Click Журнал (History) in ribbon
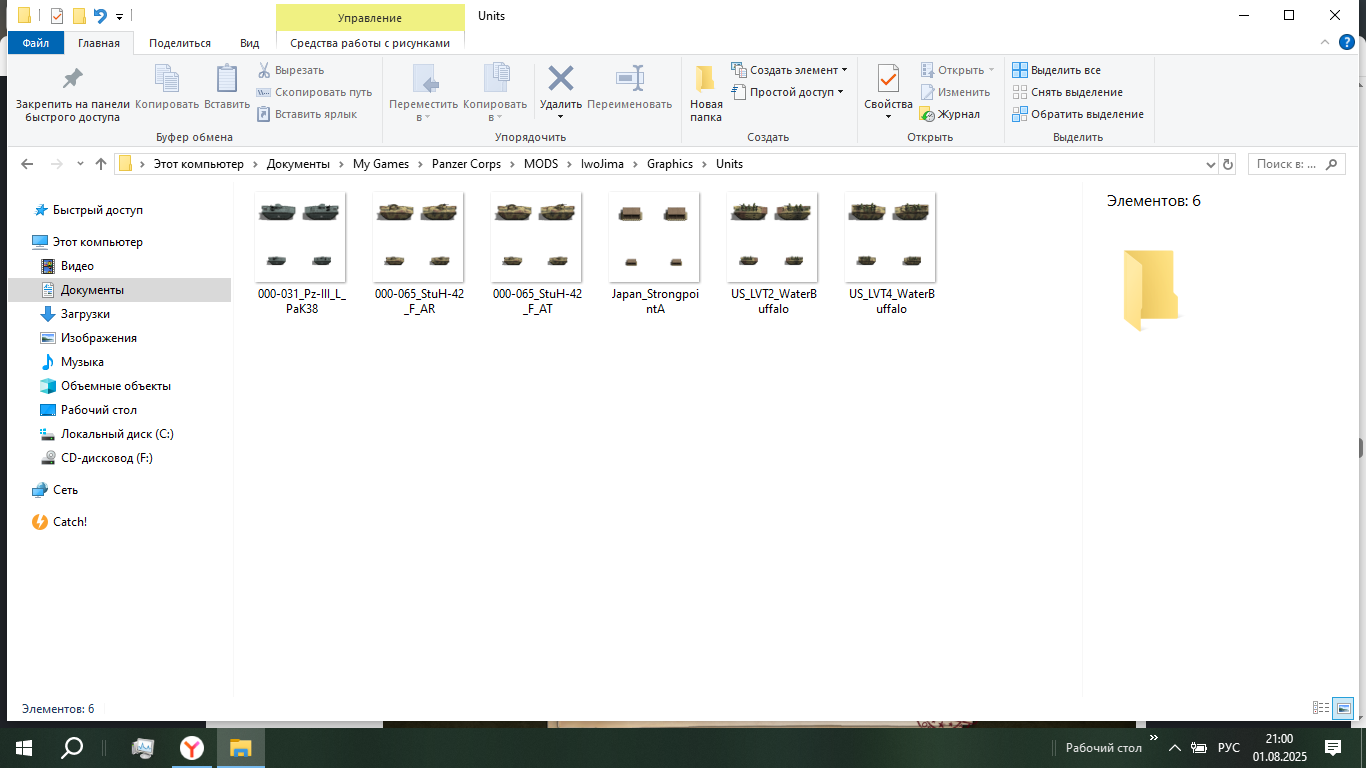Screen dimensions: 1366x768 coord(950,114)
